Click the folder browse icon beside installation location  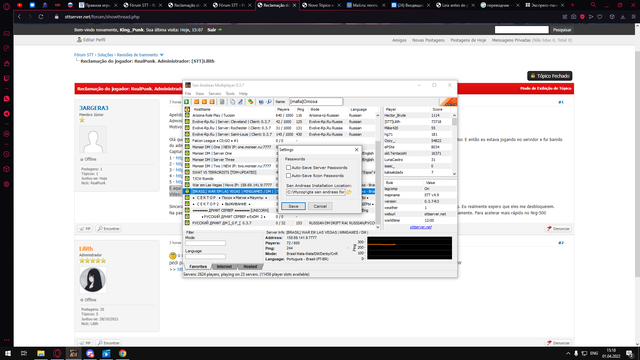[x=349, y=192]
